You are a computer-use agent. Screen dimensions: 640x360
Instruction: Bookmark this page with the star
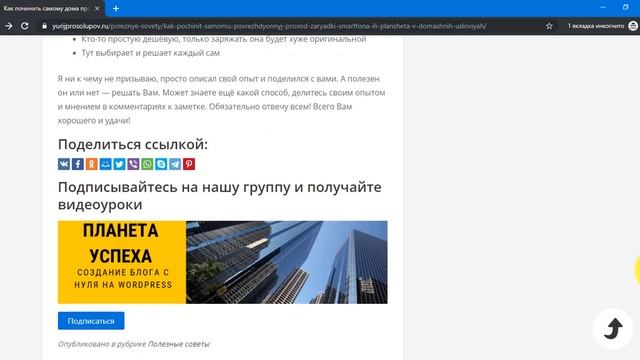[549, 26]
